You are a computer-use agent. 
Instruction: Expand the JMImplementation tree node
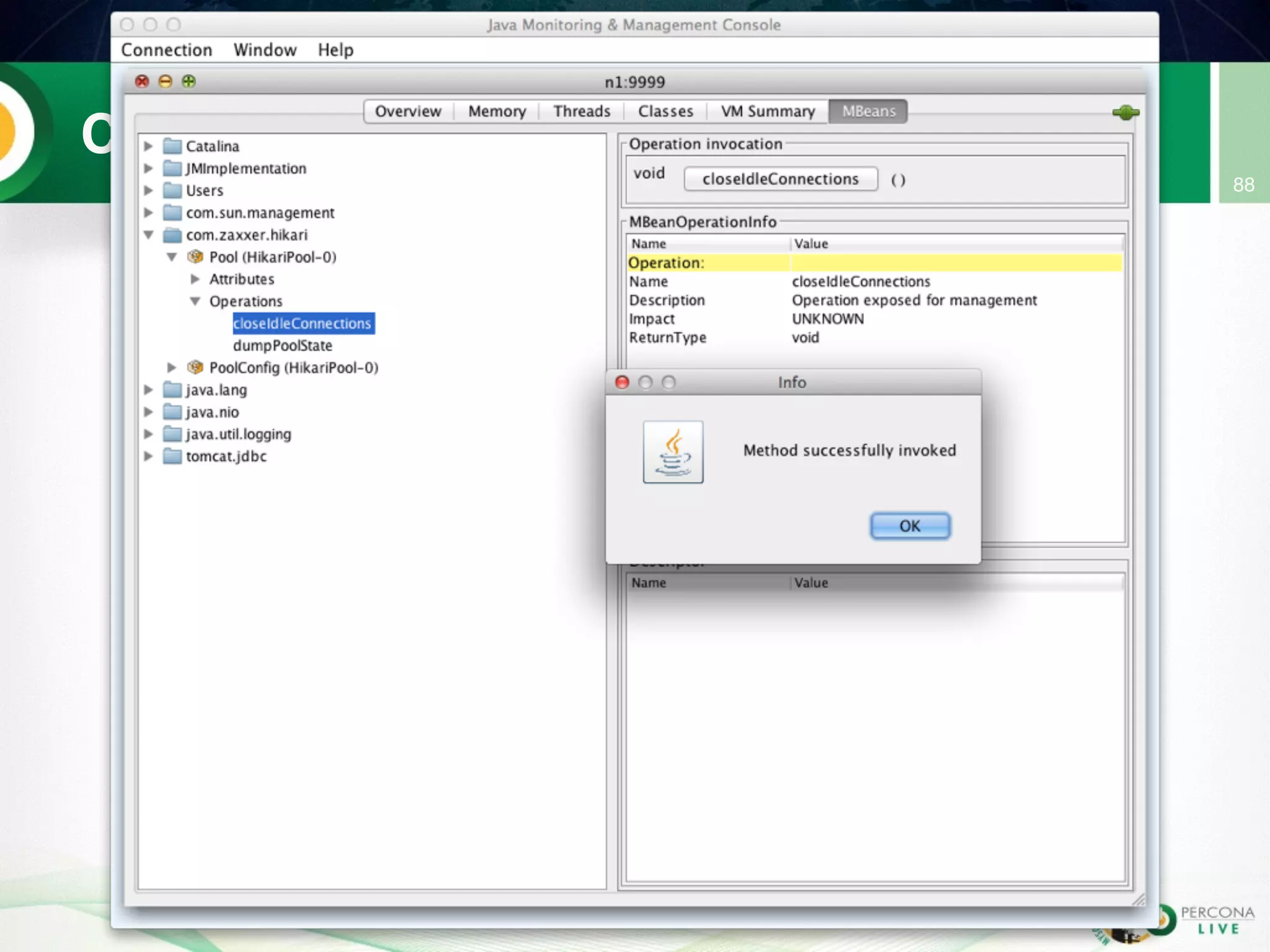tap(148, 169)
